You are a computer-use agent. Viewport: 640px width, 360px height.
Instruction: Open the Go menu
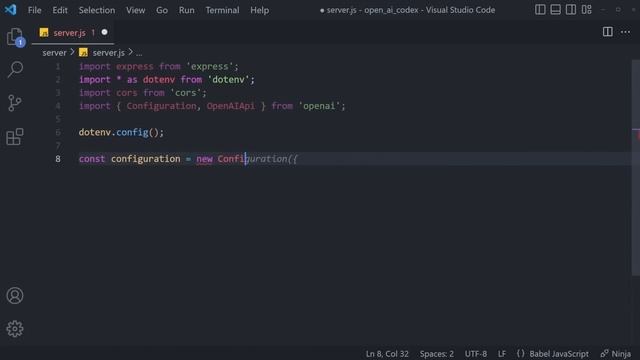[162, 10]
